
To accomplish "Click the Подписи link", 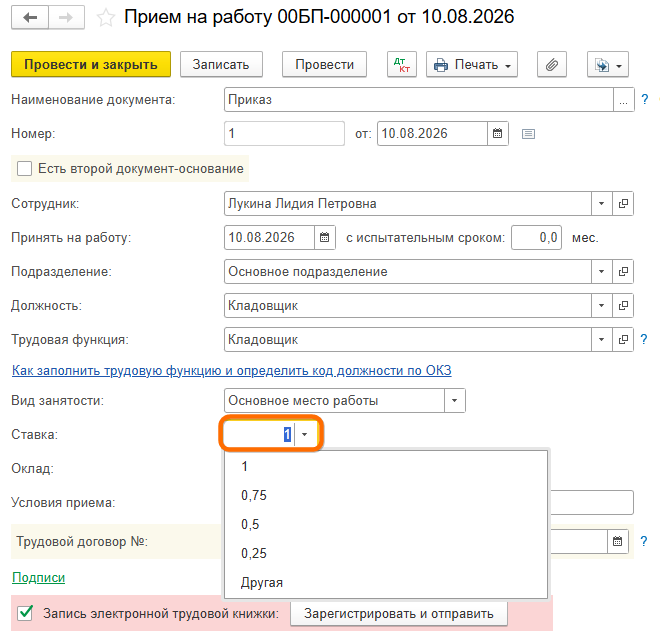I will click(x=38, y=578).
